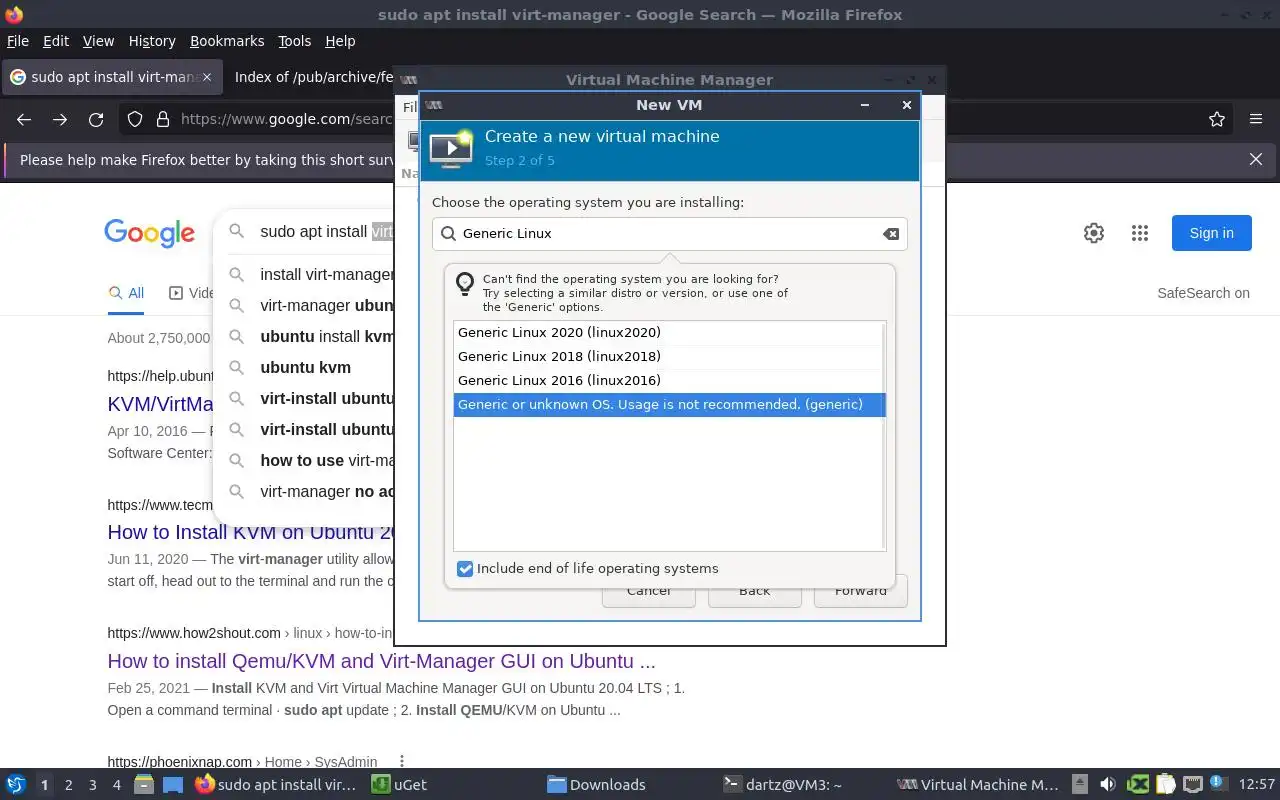The height and width of the screenshot is (800, 1280).
Task: Switch to the uGet taskbar window
Action: [399, 785]
